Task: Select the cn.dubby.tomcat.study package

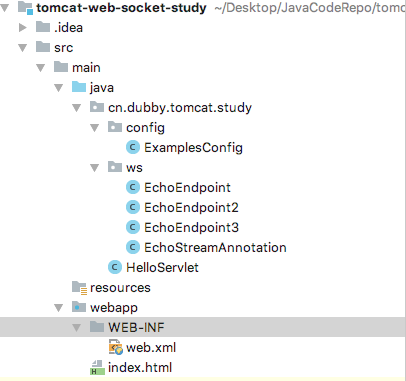Action: click(x=180, y=108)
